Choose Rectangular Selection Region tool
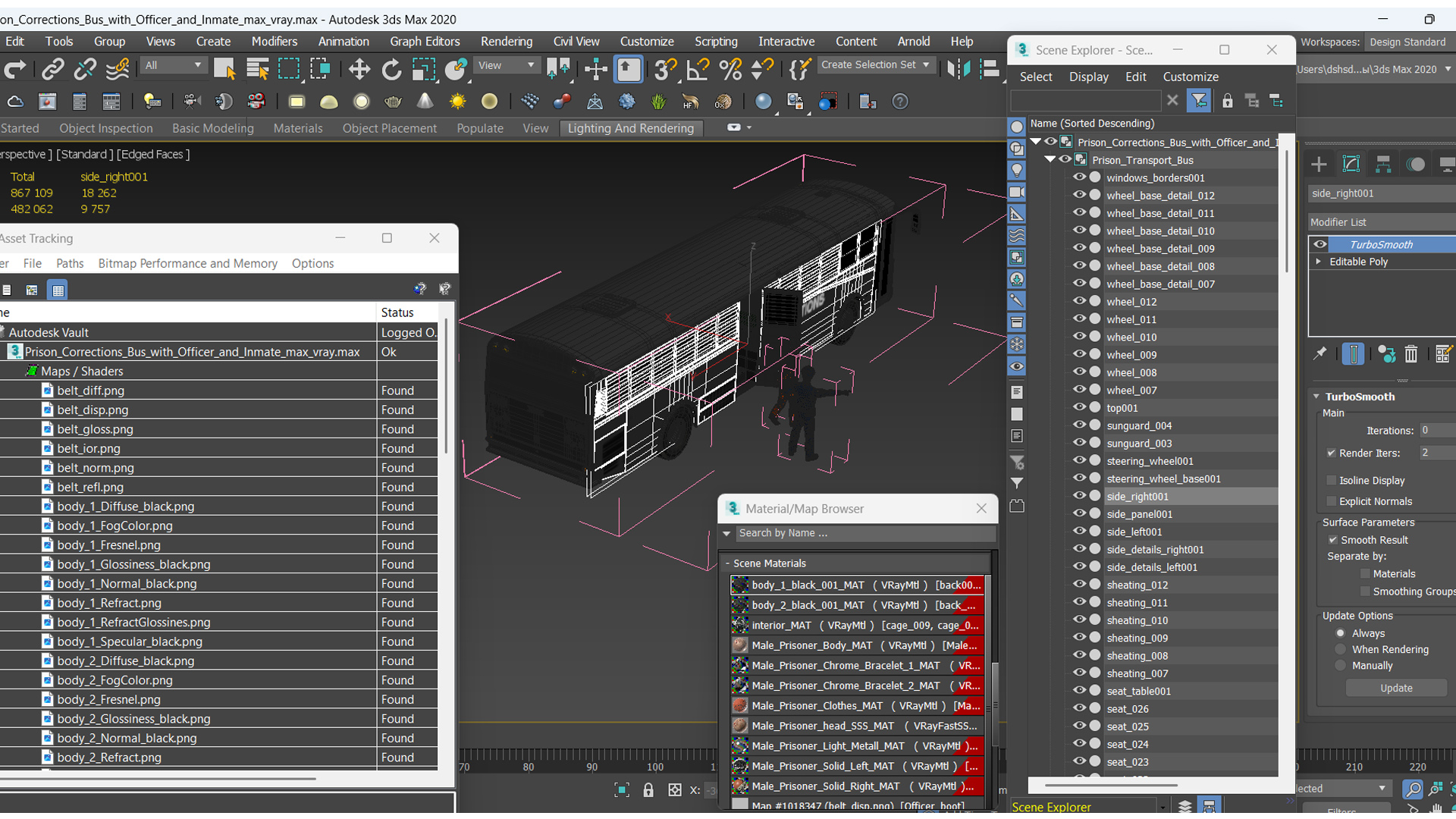The image size is (1456, 819). pos(289,70)
